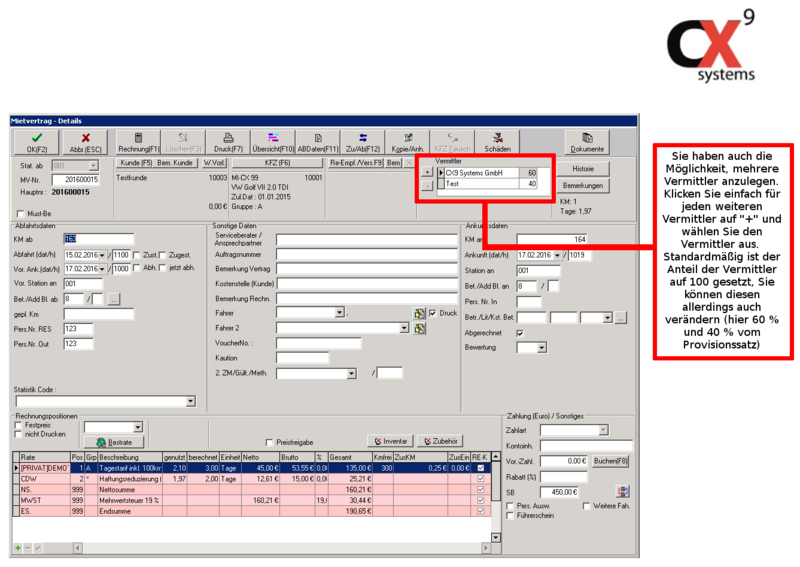Viewport: 800px width, 567px height.
Task: Click the Schäden damages toolbar icon
Action: coord(497,142)
